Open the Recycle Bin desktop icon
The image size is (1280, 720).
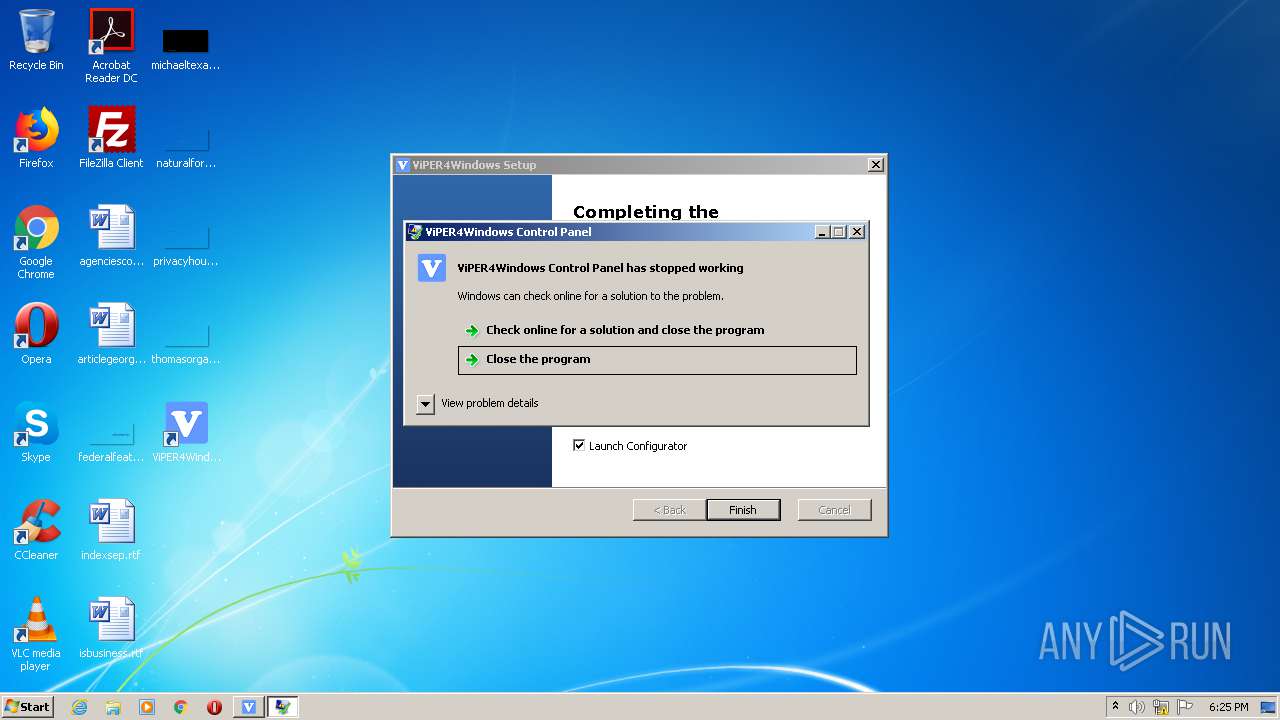click(36, 40)
